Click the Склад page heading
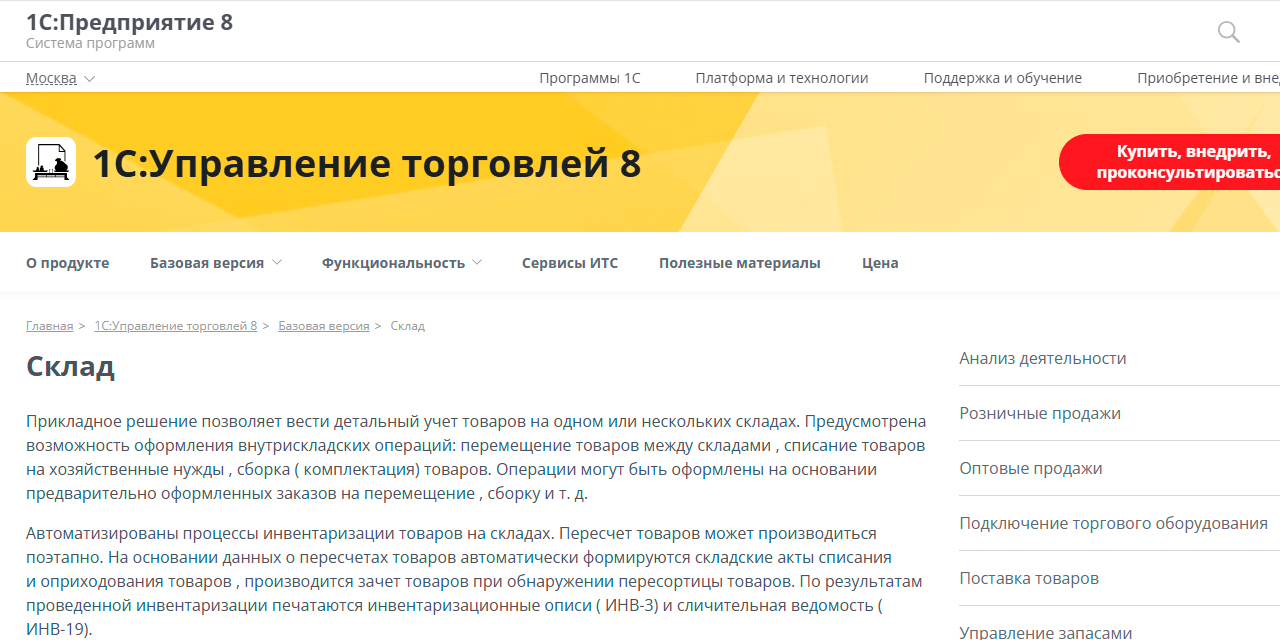Viewport: 1280px width, 640px height. pyautogui.click(x=71, y=366)
